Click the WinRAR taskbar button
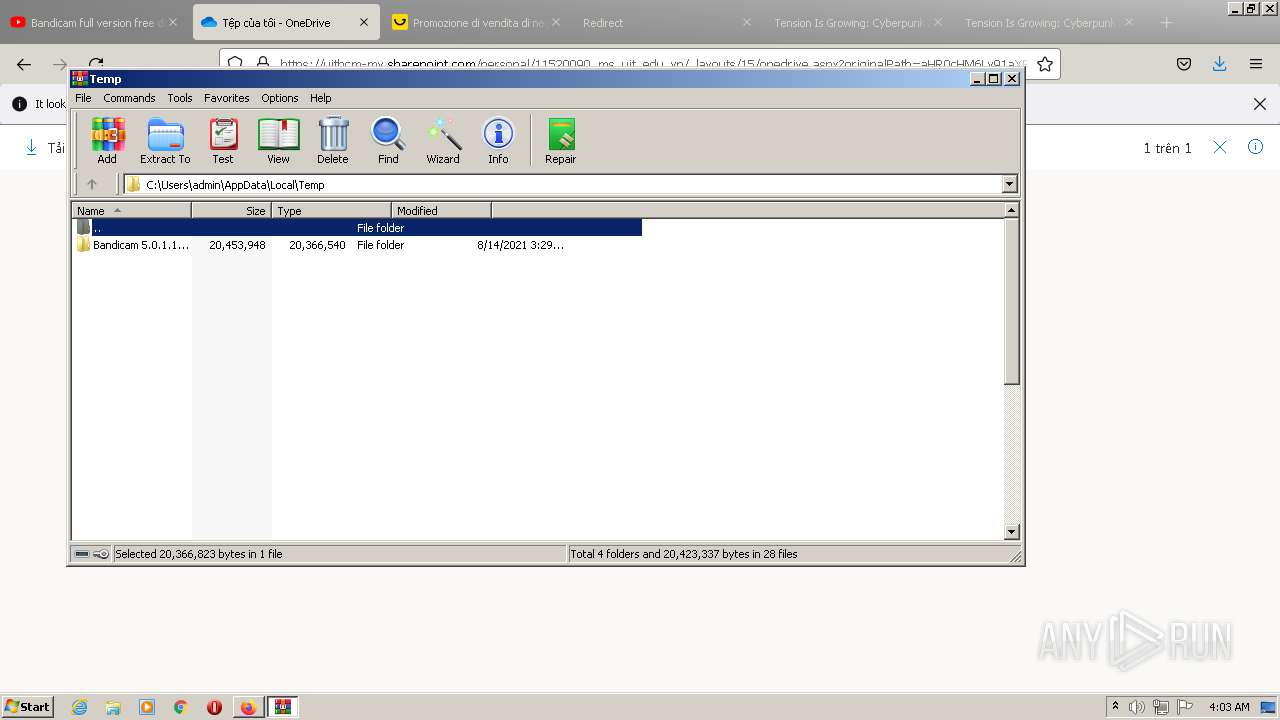This screenshot has height=720, width=1280. 283,707
